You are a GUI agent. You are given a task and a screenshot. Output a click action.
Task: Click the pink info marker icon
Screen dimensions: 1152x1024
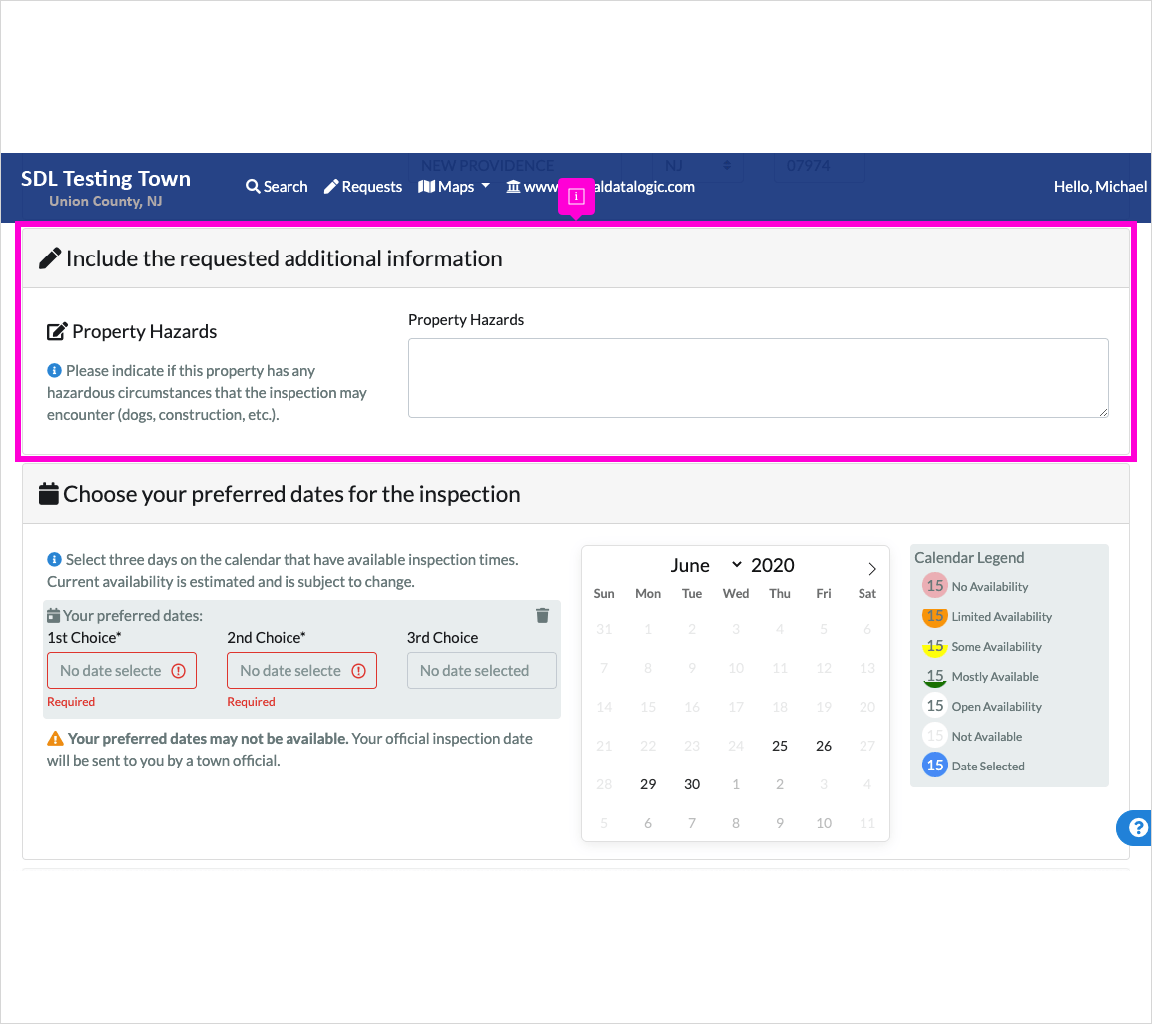[x=576, y=197]
